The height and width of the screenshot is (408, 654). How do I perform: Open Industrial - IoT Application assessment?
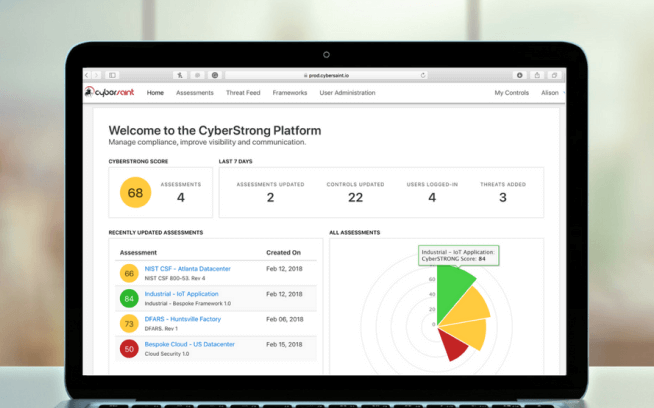point(181,294)
